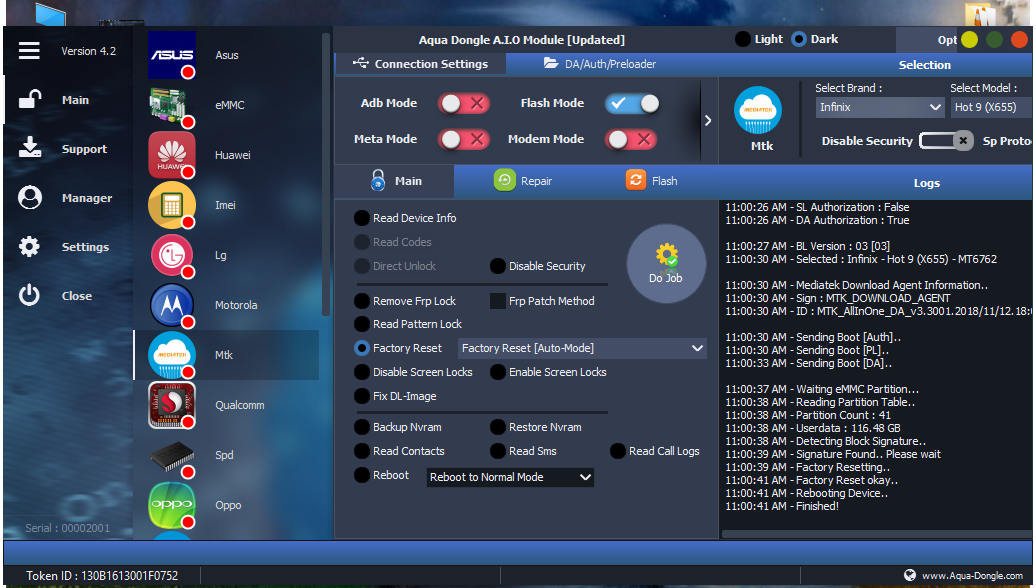The height and width of the screenshot is (588, 1036).
Task: Select the Backup Nvram option
Action: click(x=398, y=427)
